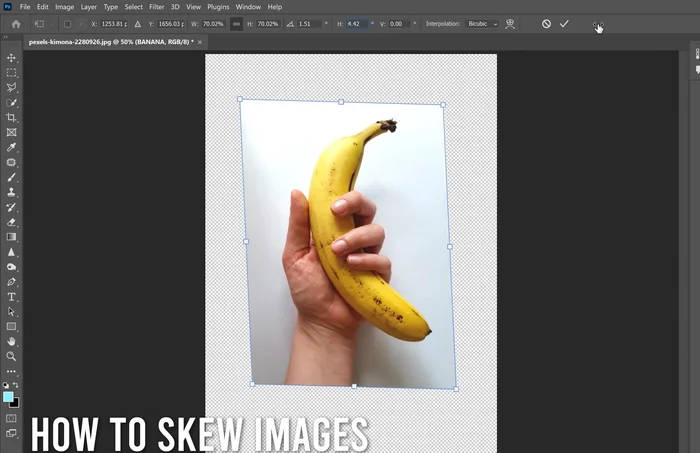Click the horizontal skew H field
Screen dimensions: 700x453
[358, 23]
